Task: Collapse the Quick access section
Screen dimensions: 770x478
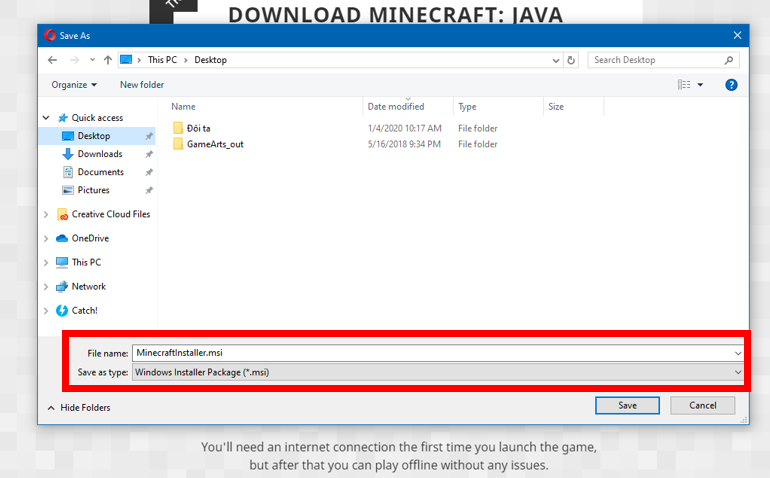Action: click(x=46, y=118)
